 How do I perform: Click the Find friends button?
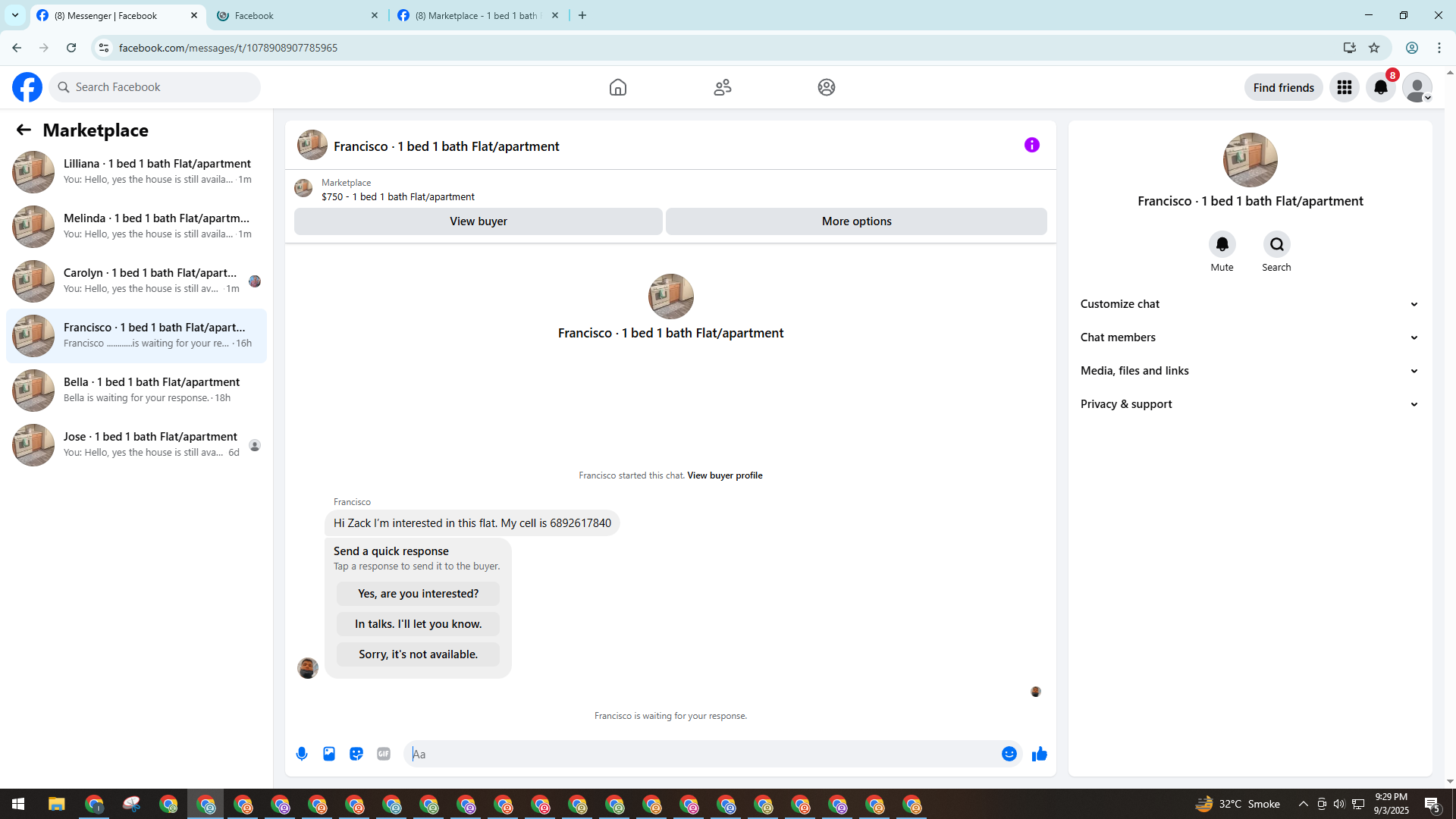pyautogui.click(x=1284, y=87)
